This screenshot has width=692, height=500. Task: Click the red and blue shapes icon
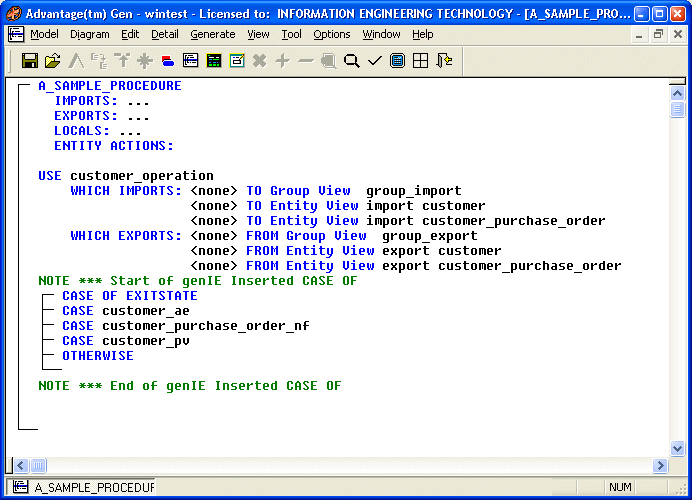[x=167, y=61]
